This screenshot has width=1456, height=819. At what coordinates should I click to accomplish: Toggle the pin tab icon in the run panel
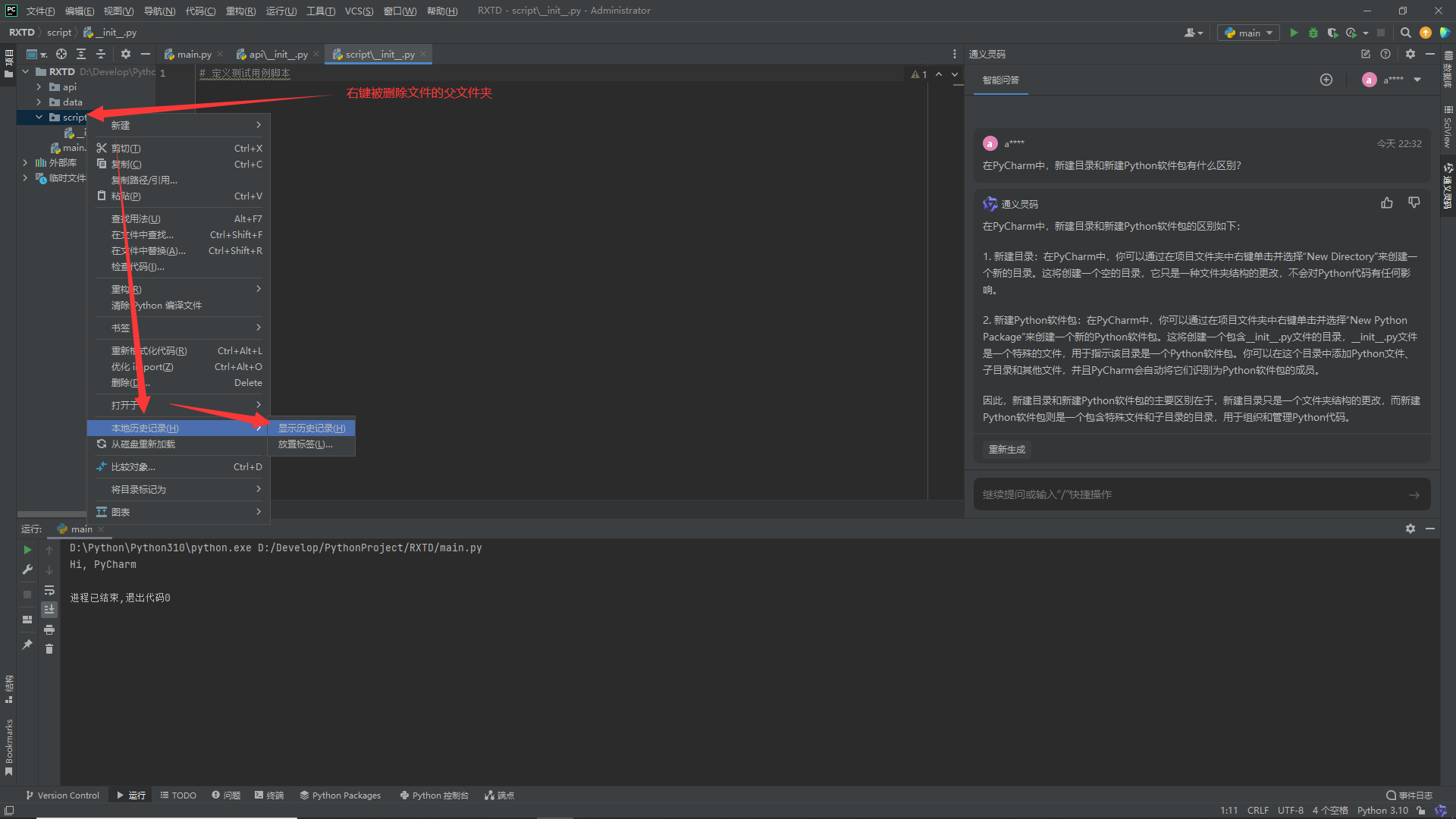pyautogui.click(x=27, y=645)
